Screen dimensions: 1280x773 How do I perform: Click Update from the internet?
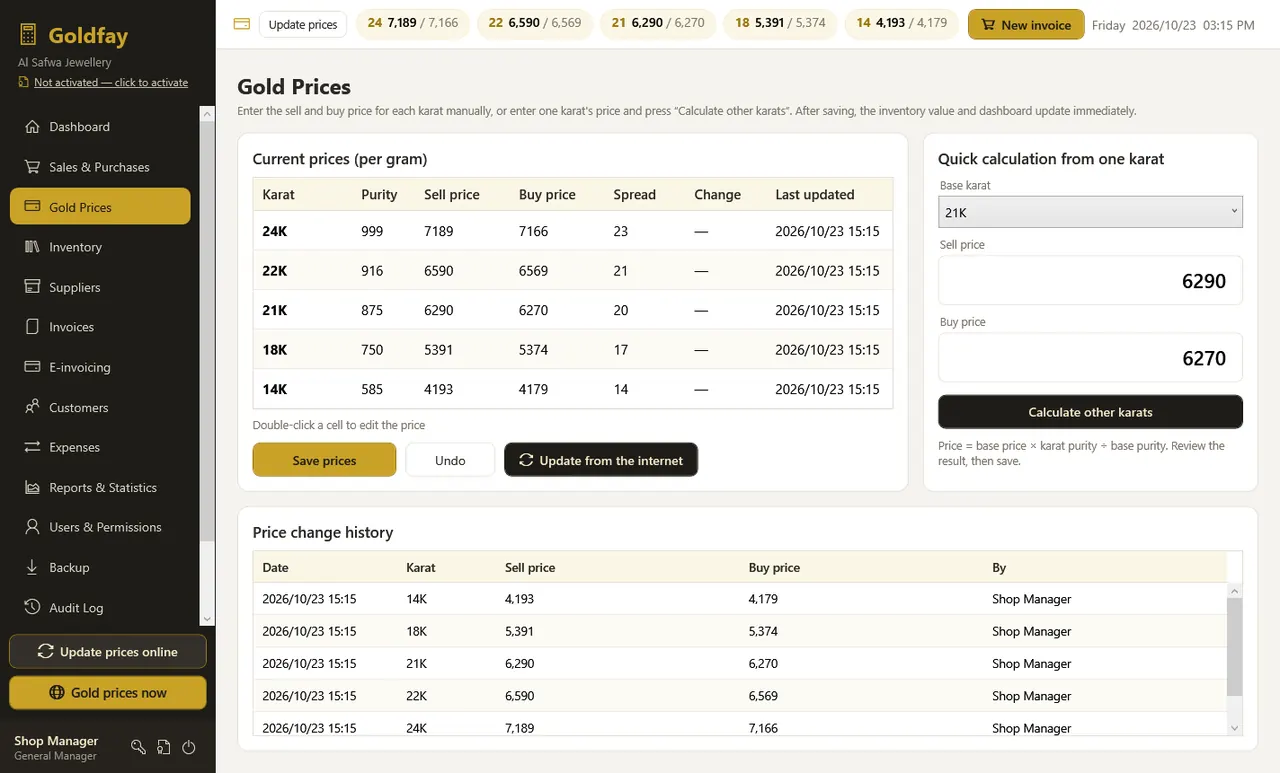point(601,460)
